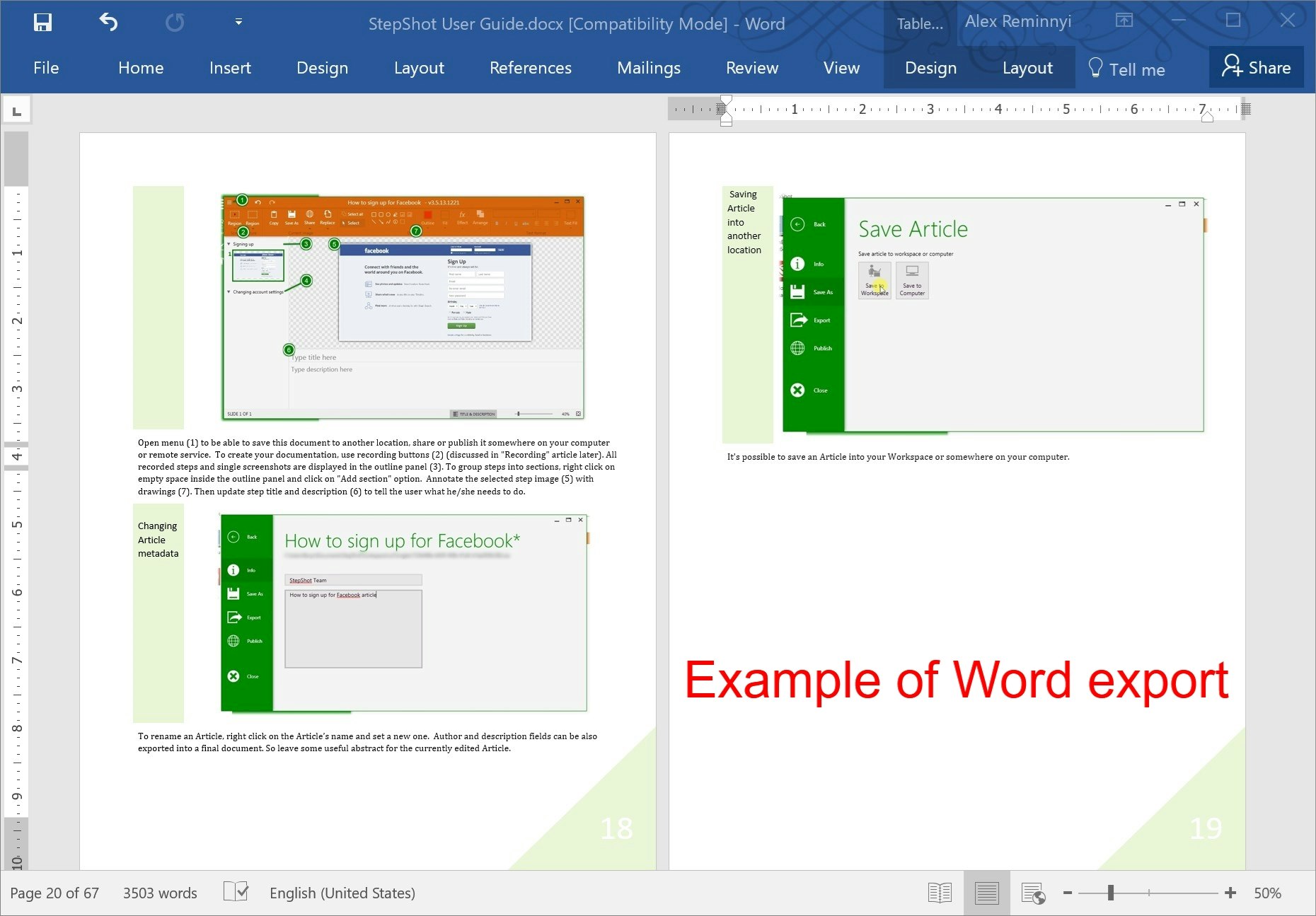Undo the last action
This screenshot has width=1316, height=916.
(x=108, y=23)
